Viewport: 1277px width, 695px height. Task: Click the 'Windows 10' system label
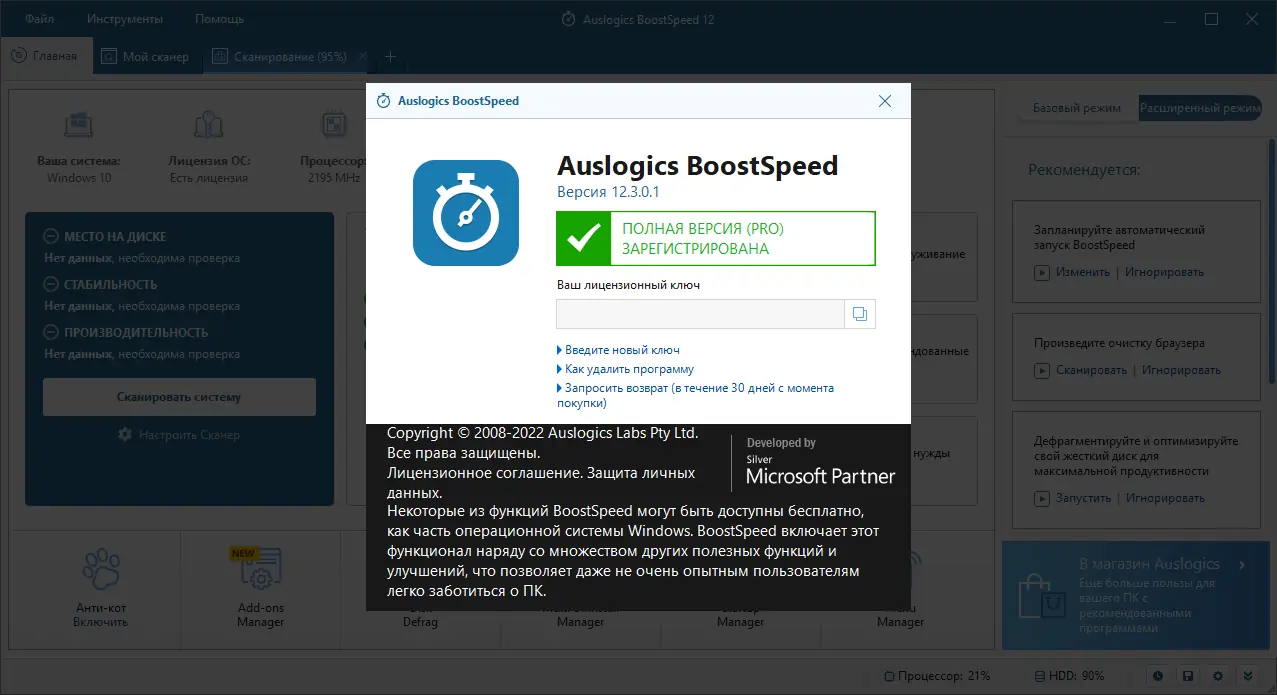pos(79,178)
